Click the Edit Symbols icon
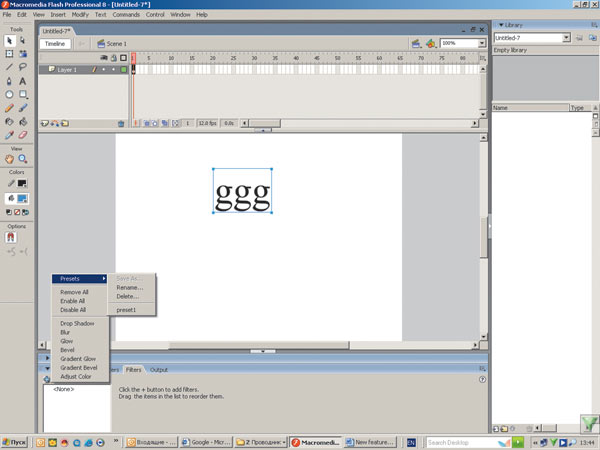This screenshot has height=450, width=600. 431,44
